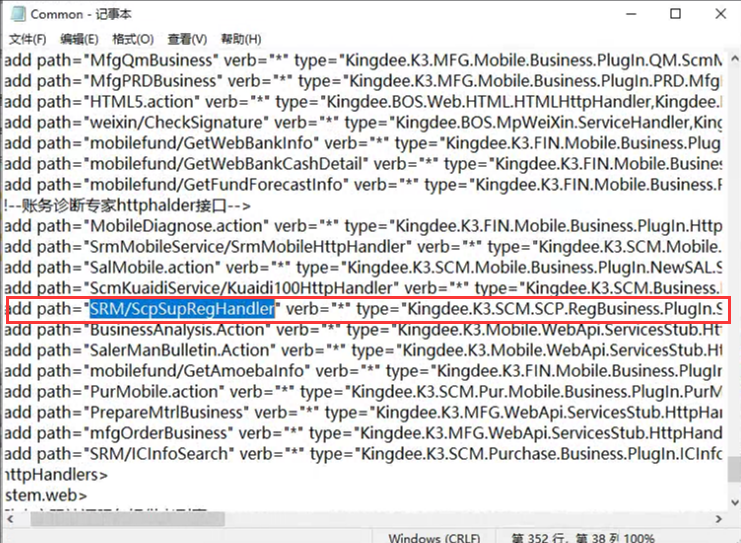
Task: Click the stem.web> closing tag line
Action: point(45,495)
